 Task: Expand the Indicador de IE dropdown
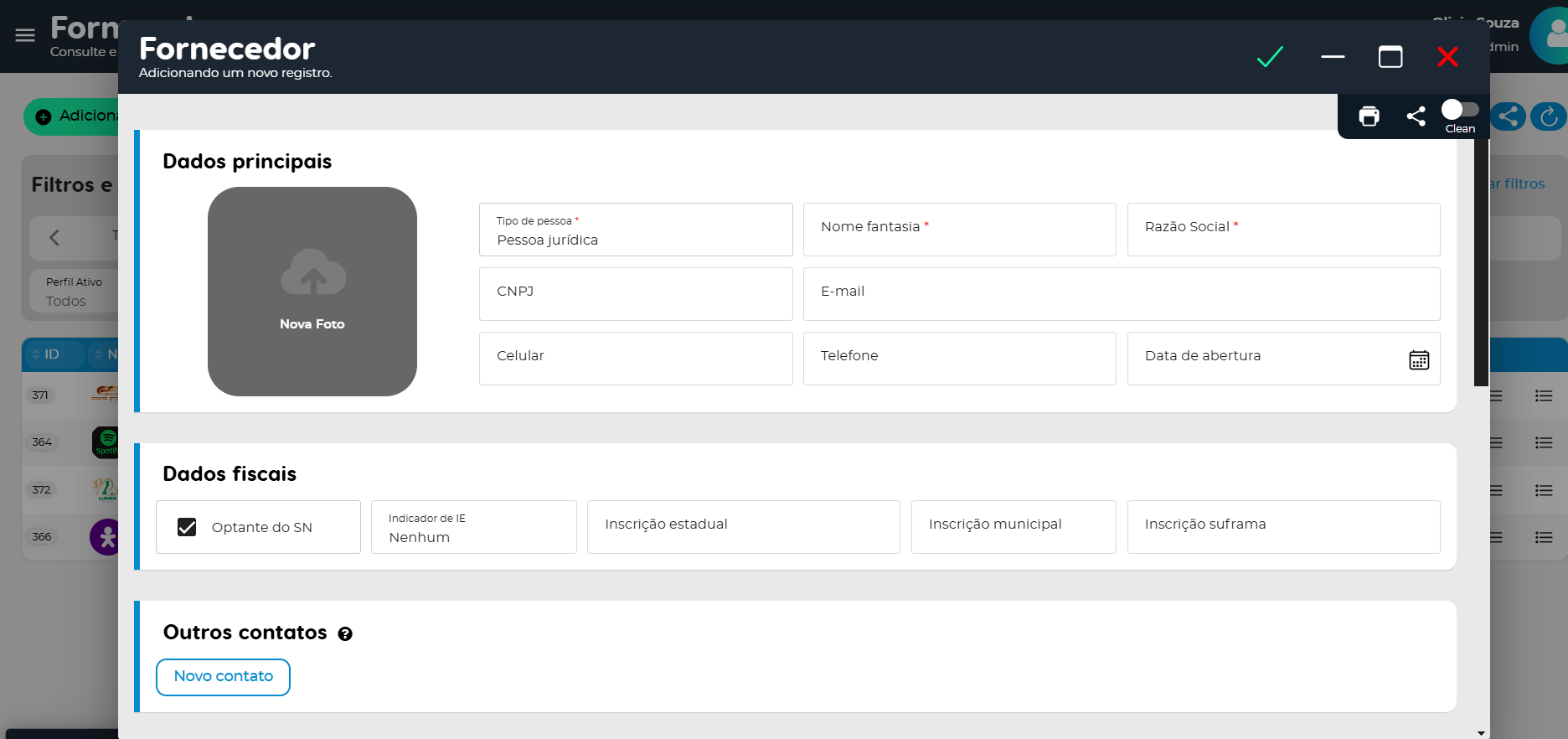(x=473, y=528)
